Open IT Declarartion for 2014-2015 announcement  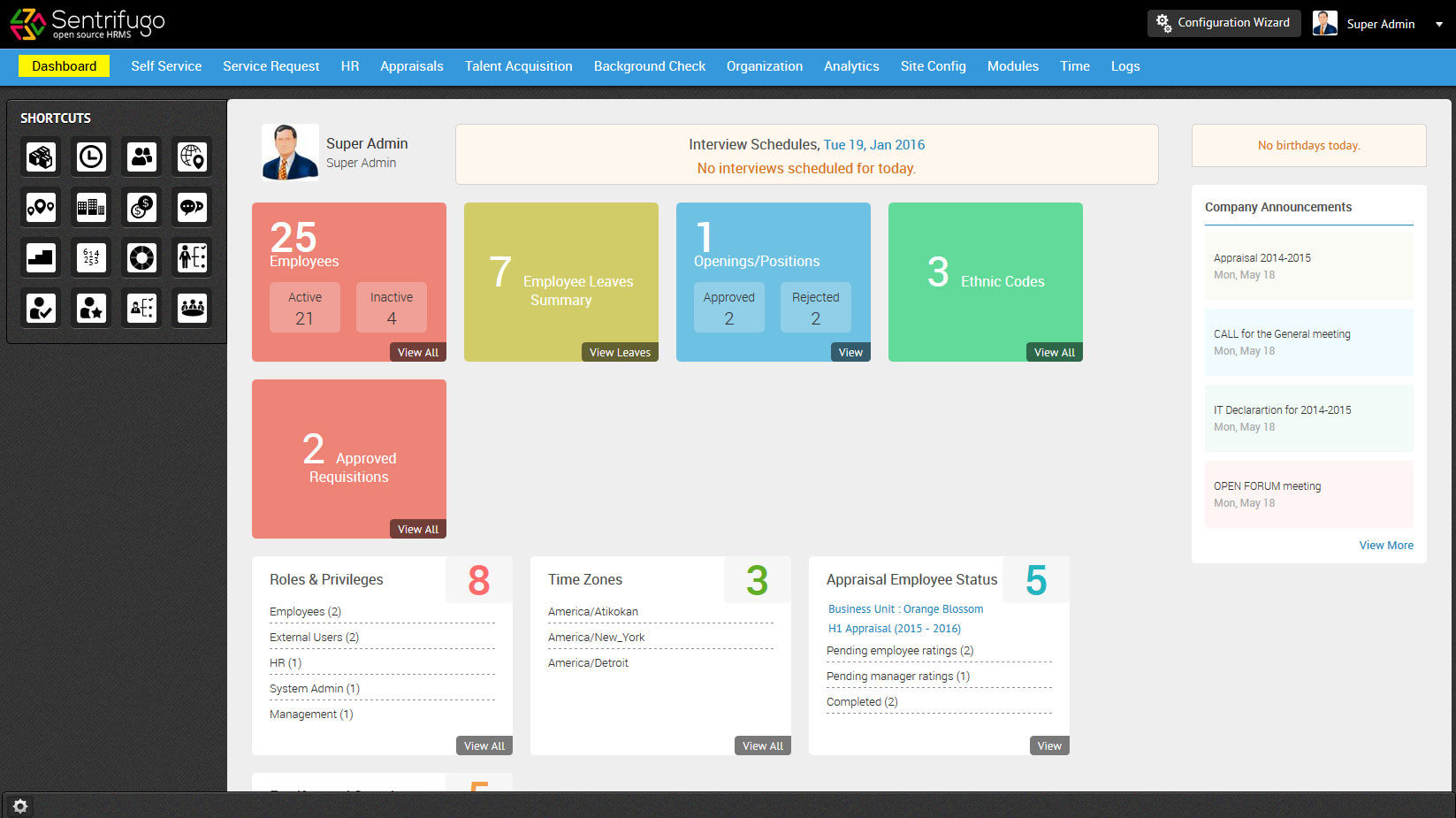(x=1308, y=418)
